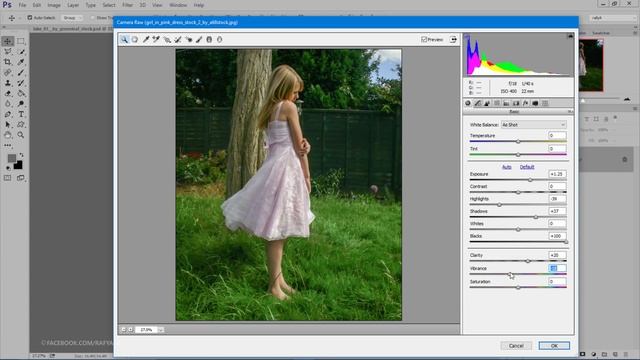Select the Crop tool in Photoshop toolbox

point(8,62)
